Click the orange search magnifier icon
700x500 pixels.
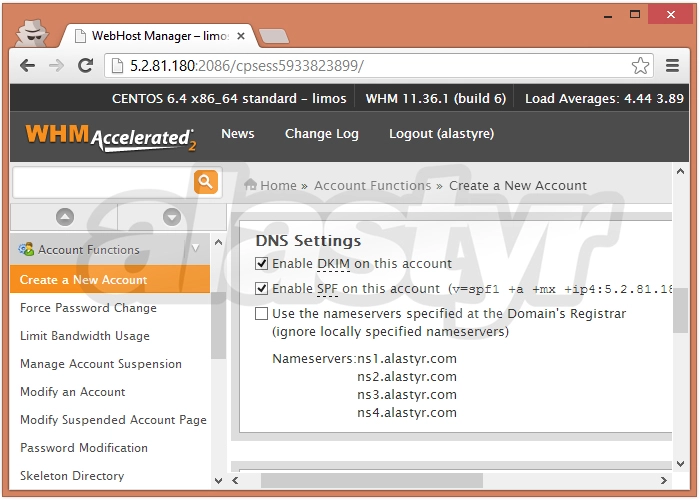[205, 181]
